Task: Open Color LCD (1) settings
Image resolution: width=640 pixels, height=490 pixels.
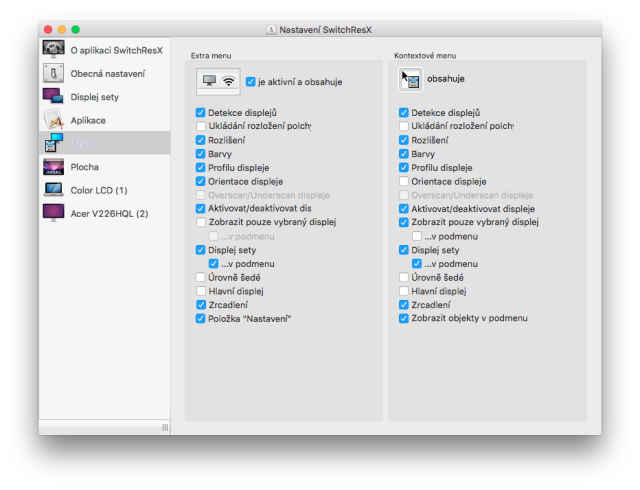Action: [104, 190]
